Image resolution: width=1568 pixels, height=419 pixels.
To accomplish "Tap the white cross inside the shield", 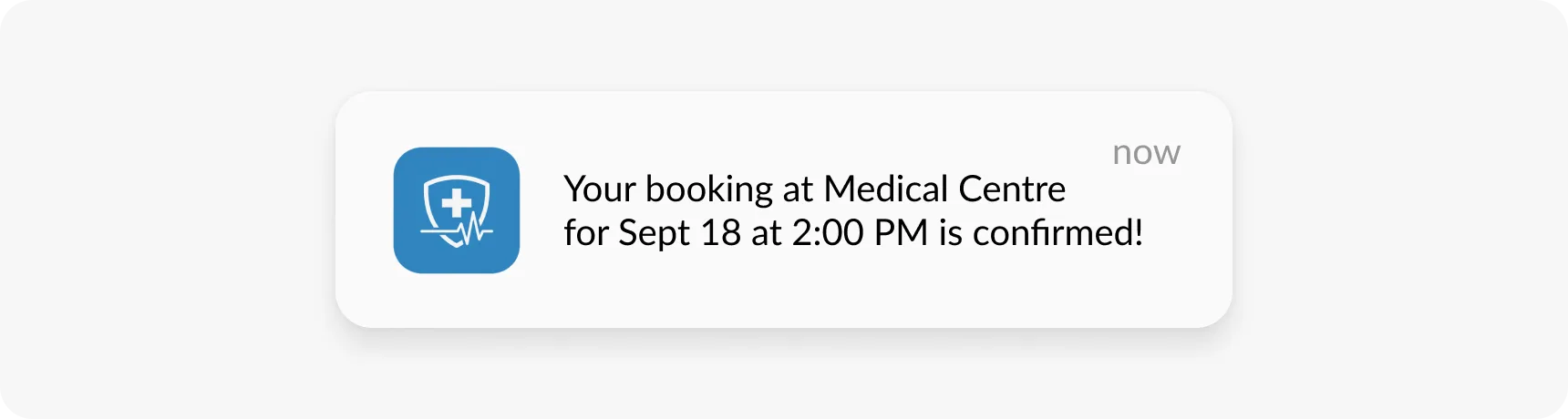I will point(456,203).
